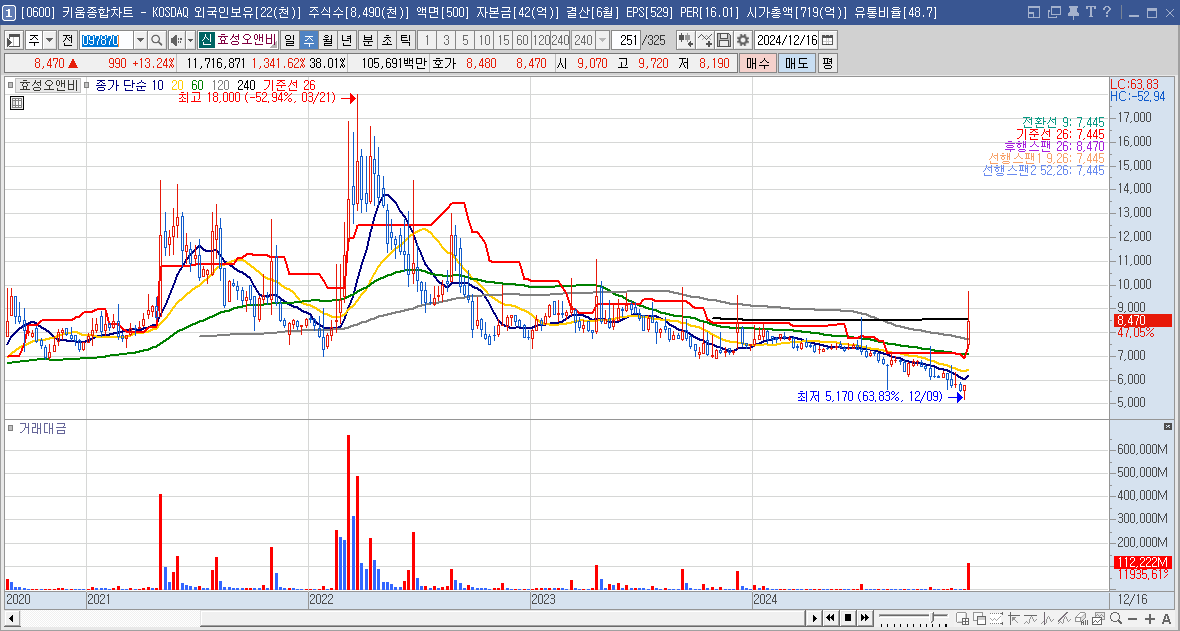
Task: Select interval preset 5
Action: click(465, 40)
